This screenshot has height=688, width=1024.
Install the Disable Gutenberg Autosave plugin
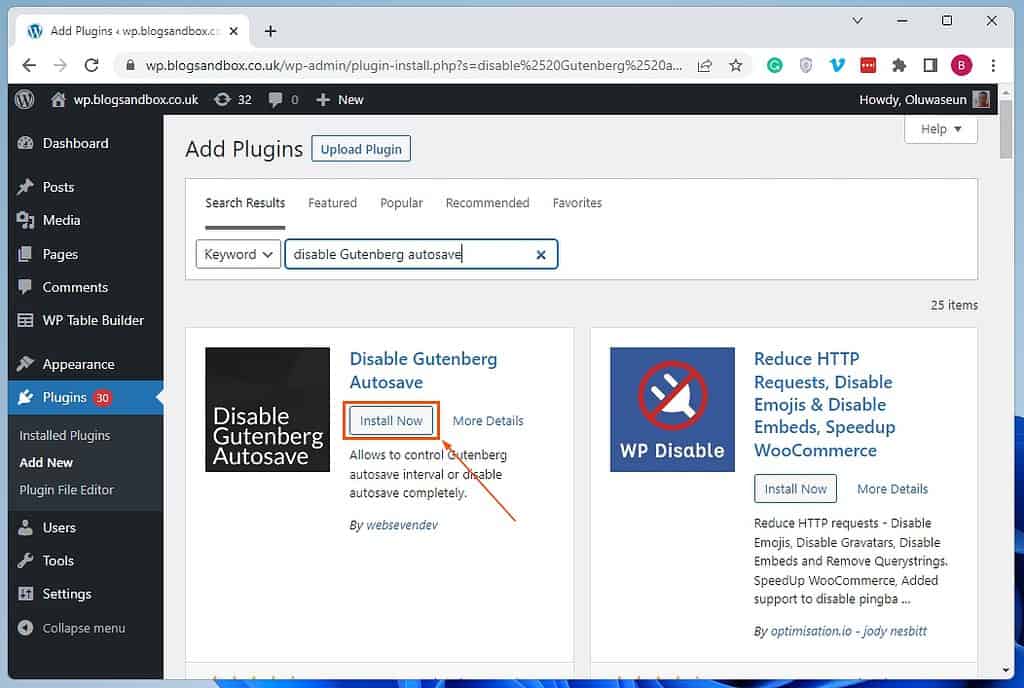(391, 421)
